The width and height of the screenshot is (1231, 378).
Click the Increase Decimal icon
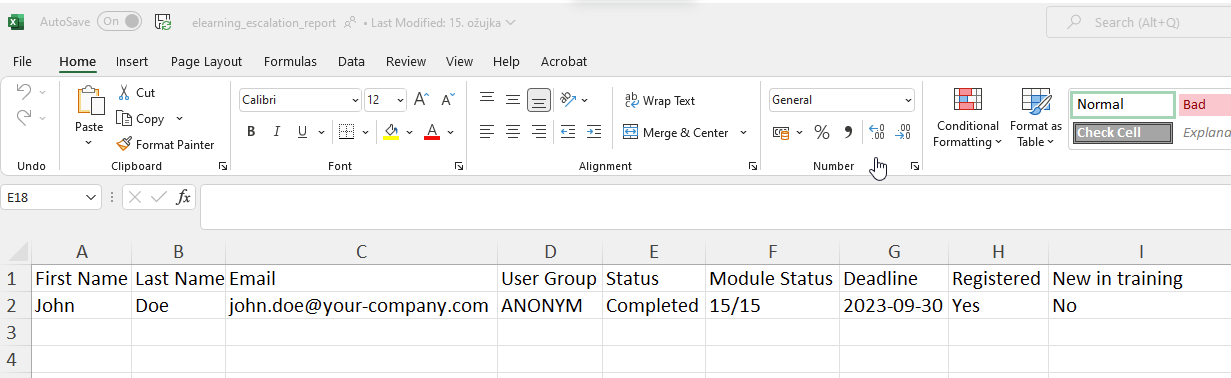point(877,132)
